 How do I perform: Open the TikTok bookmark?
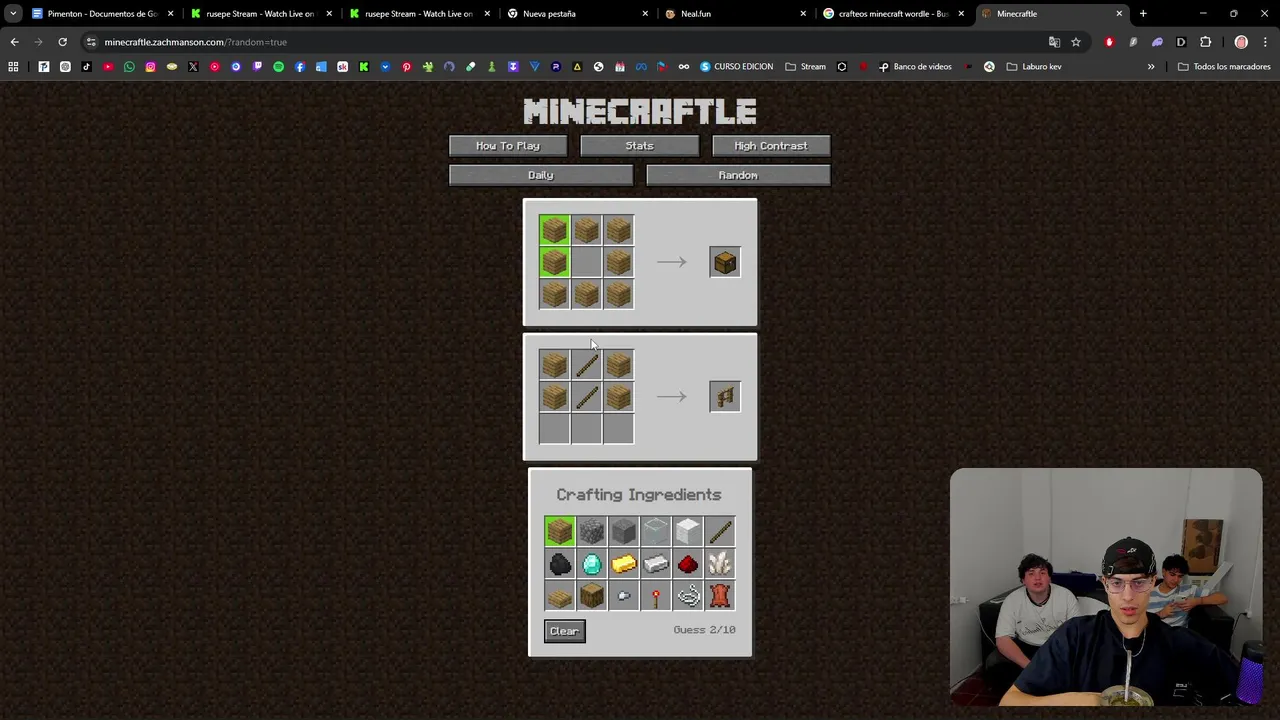86,67
